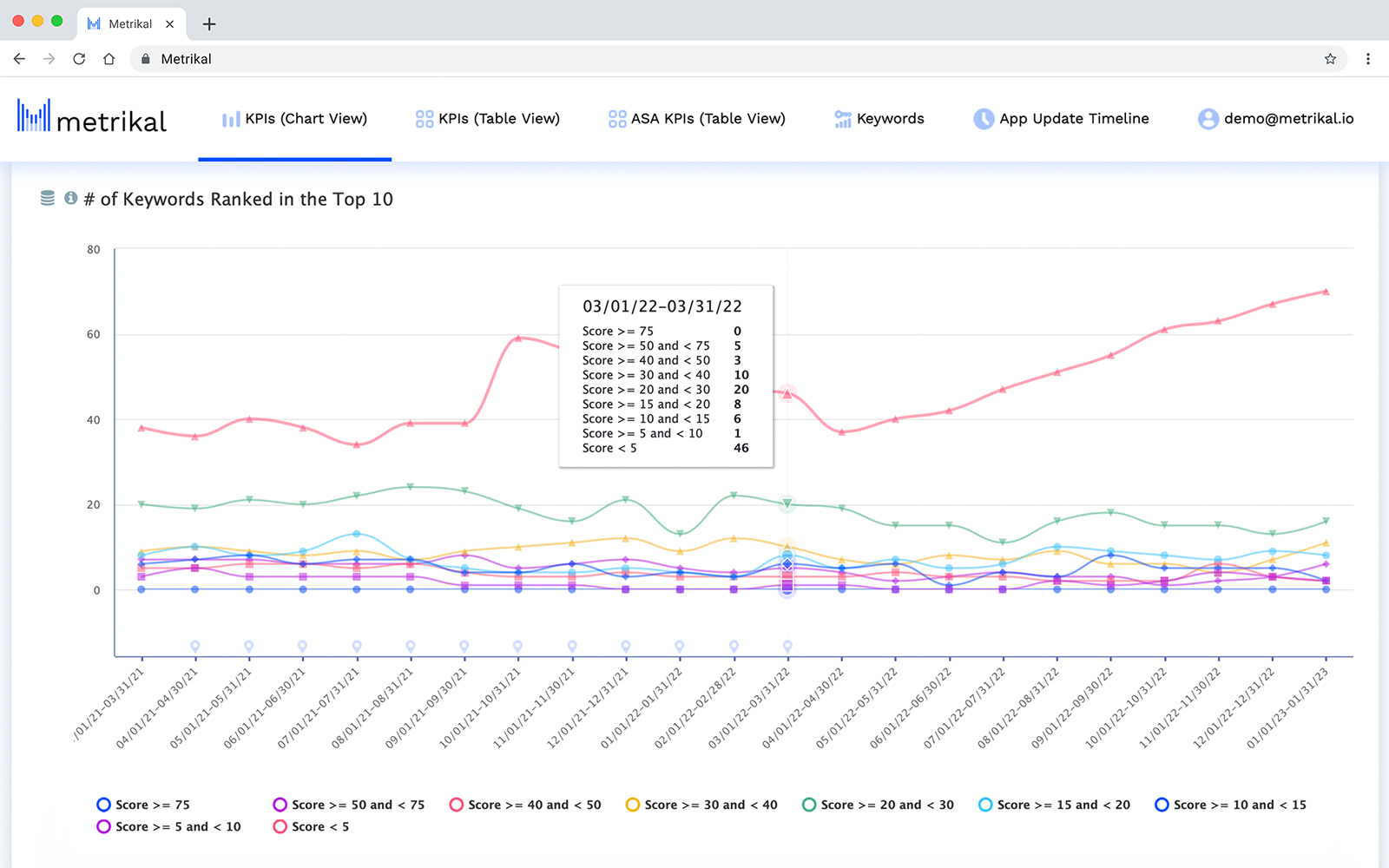Viewport: 1389px width, 868px height.
Task: Click the browser forward arrow
Action: [49, 59]
